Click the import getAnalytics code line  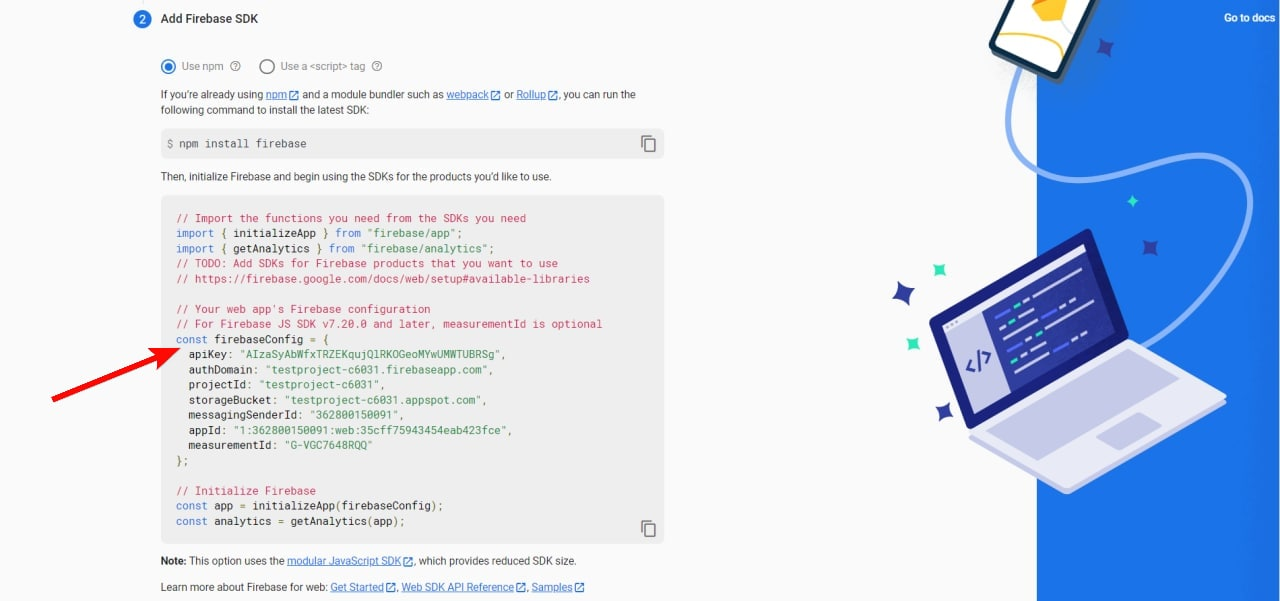335,248
